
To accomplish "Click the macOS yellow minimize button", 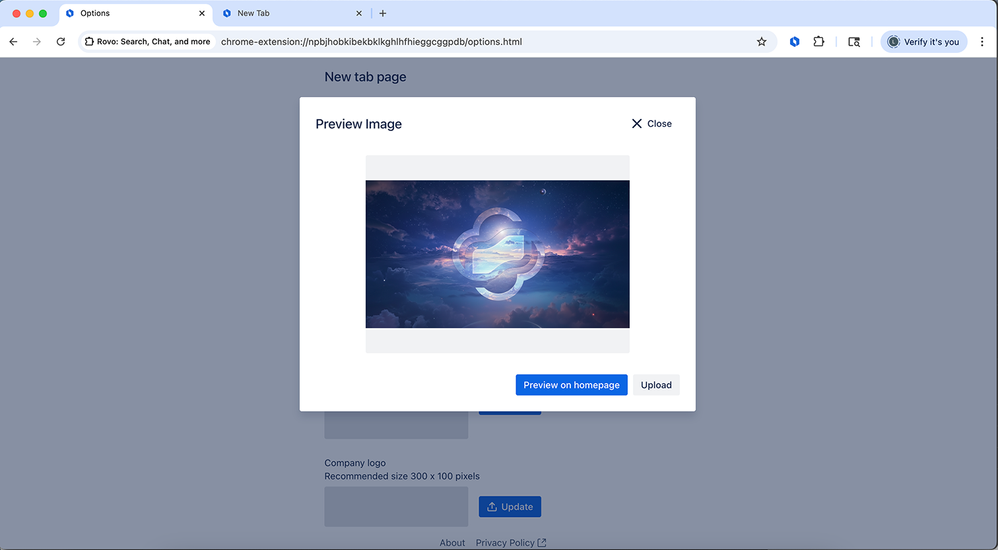I will click(x=29, y=13).
